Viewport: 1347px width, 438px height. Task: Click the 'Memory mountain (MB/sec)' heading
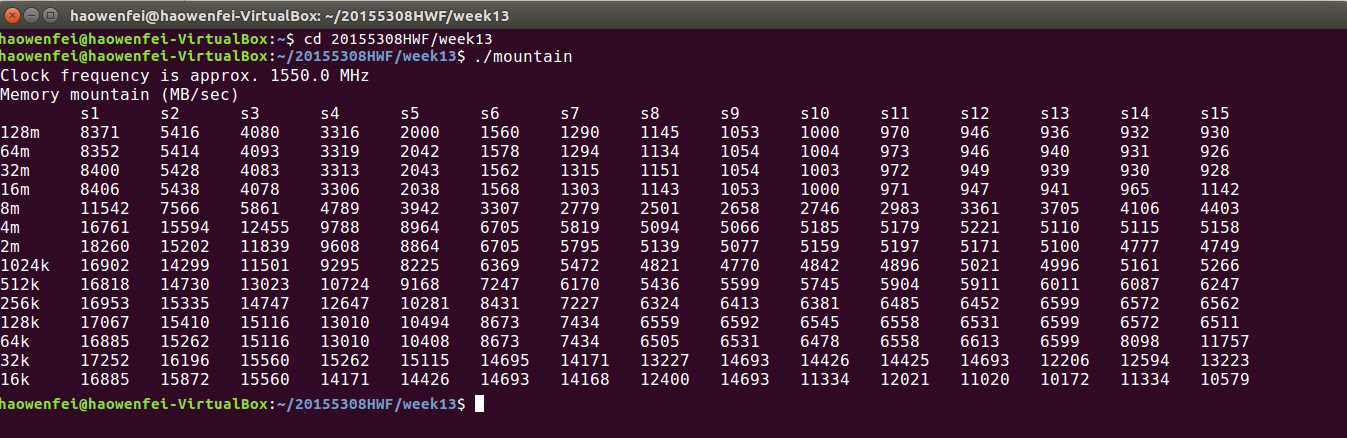click(120, 95)
